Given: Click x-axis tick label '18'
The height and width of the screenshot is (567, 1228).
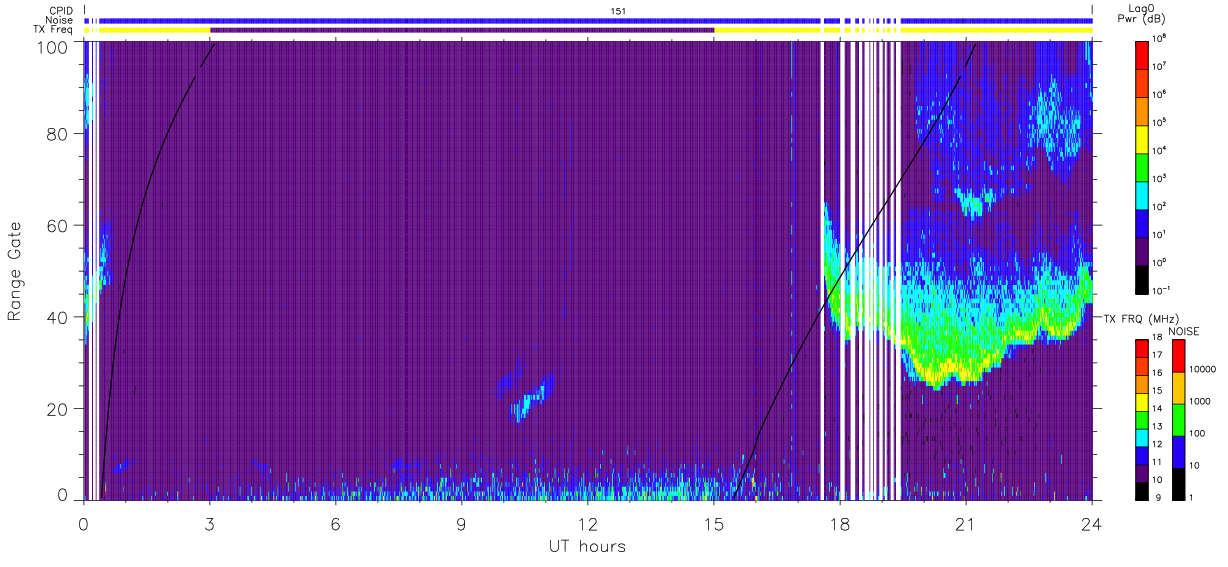Looking at the screenshot, I should point(839,523).
